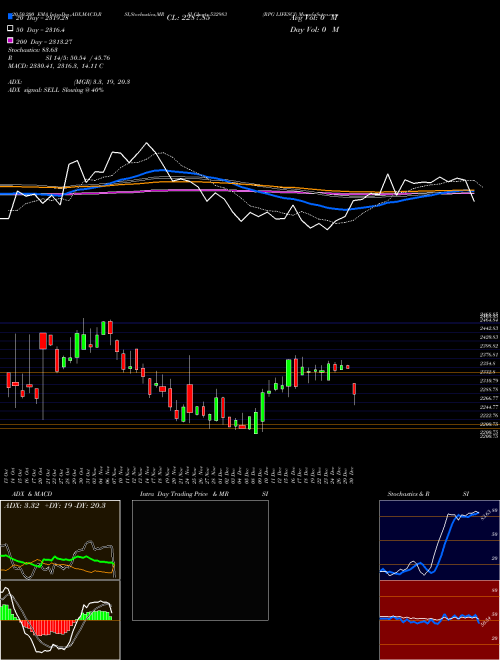The height and width of the screenshot is (660, 500).
Task: Click the 'ADX & MACD' panel title
Action: [32, 494]
